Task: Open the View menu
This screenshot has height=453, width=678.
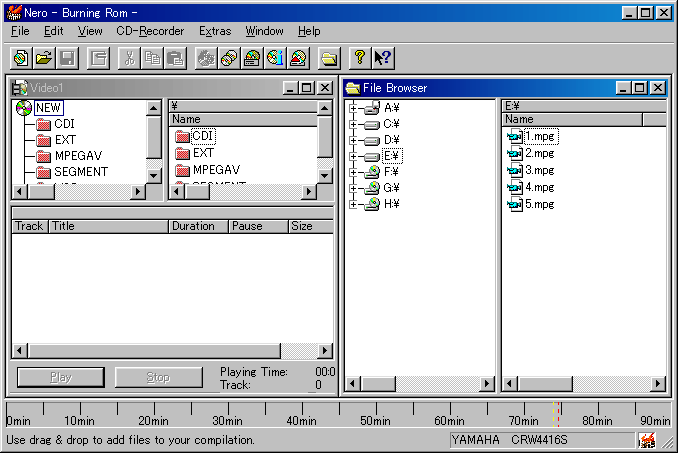Action: 90,31
